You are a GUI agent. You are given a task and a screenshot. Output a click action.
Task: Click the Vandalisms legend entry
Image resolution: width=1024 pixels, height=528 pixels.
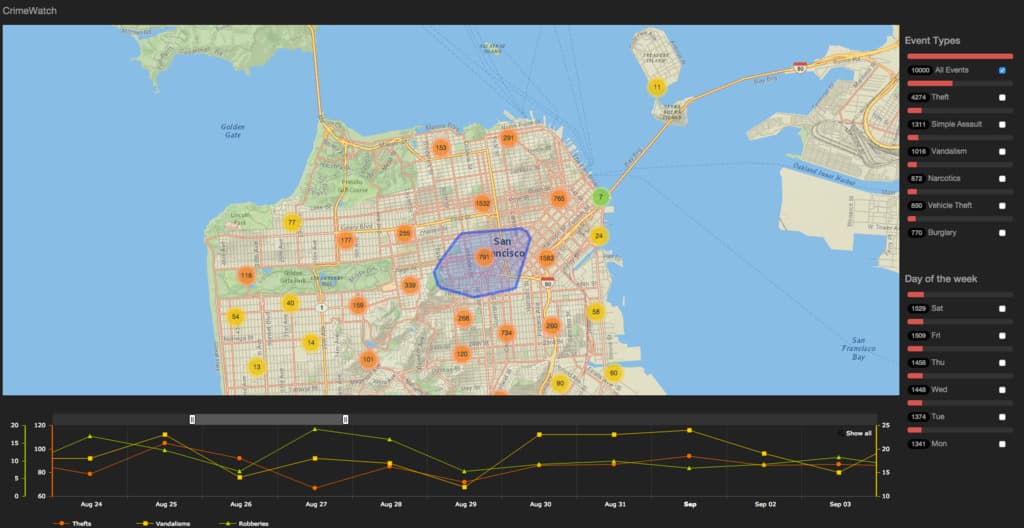click(x=166, y=523)
